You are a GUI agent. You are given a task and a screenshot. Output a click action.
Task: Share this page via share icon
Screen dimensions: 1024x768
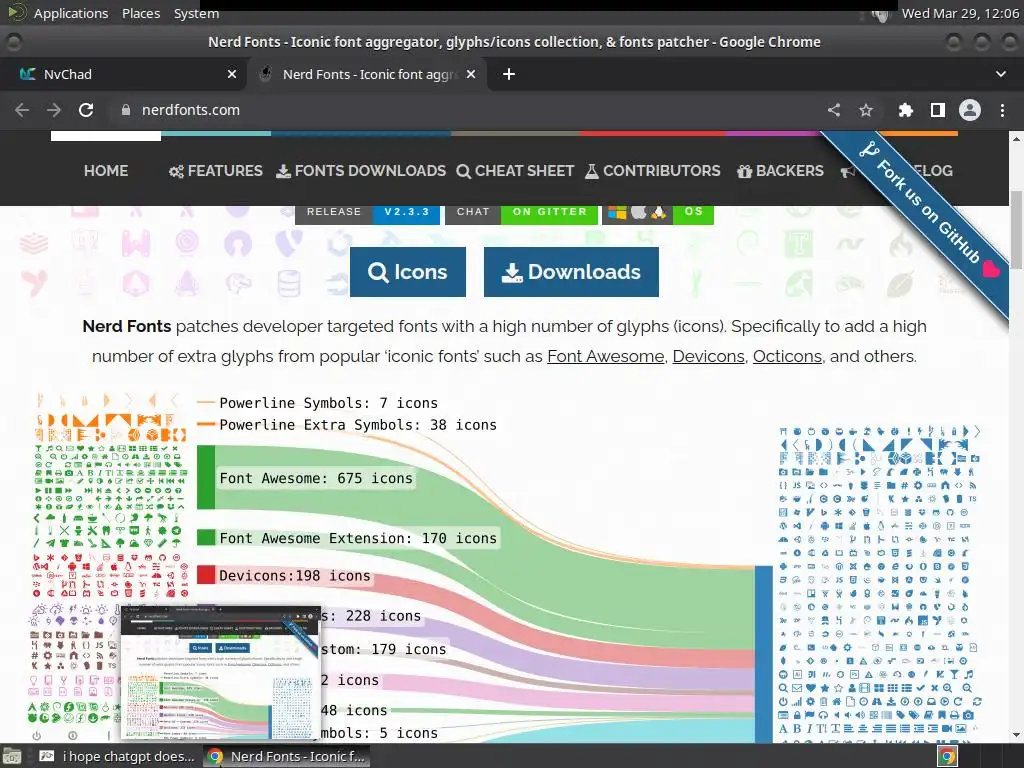[834, 110]
